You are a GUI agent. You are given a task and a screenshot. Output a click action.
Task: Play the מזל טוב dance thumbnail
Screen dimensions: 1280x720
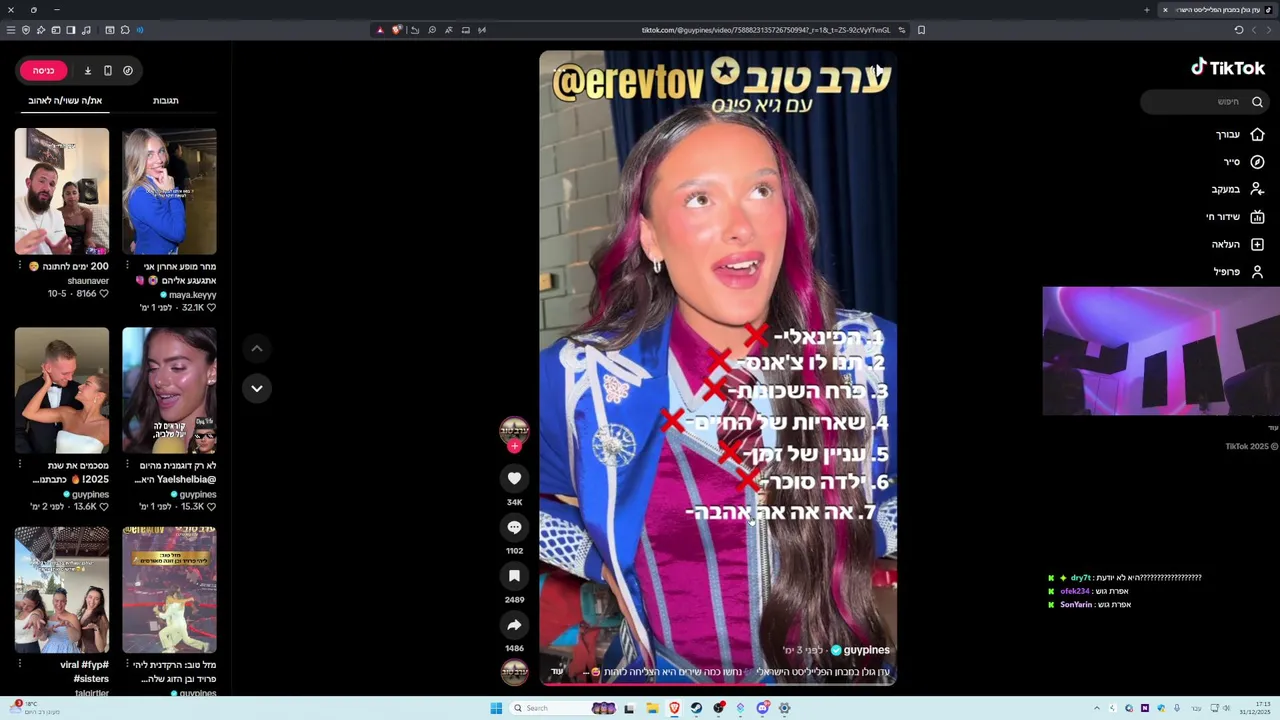point(169,589)
